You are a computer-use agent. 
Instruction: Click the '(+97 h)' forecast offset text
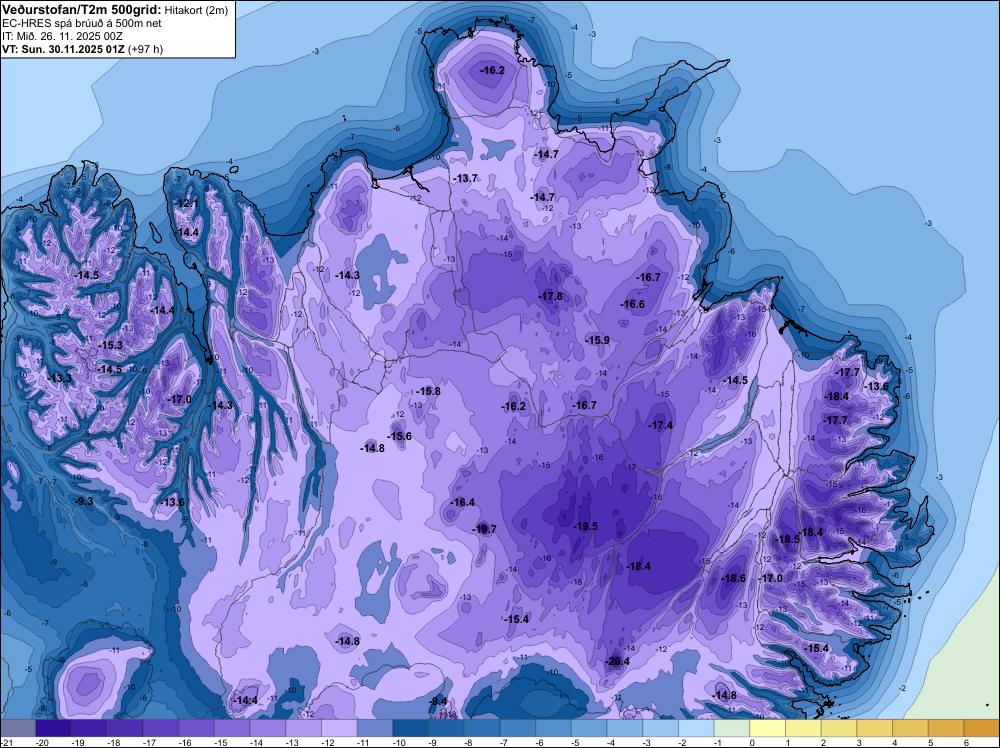click(146, 48)
